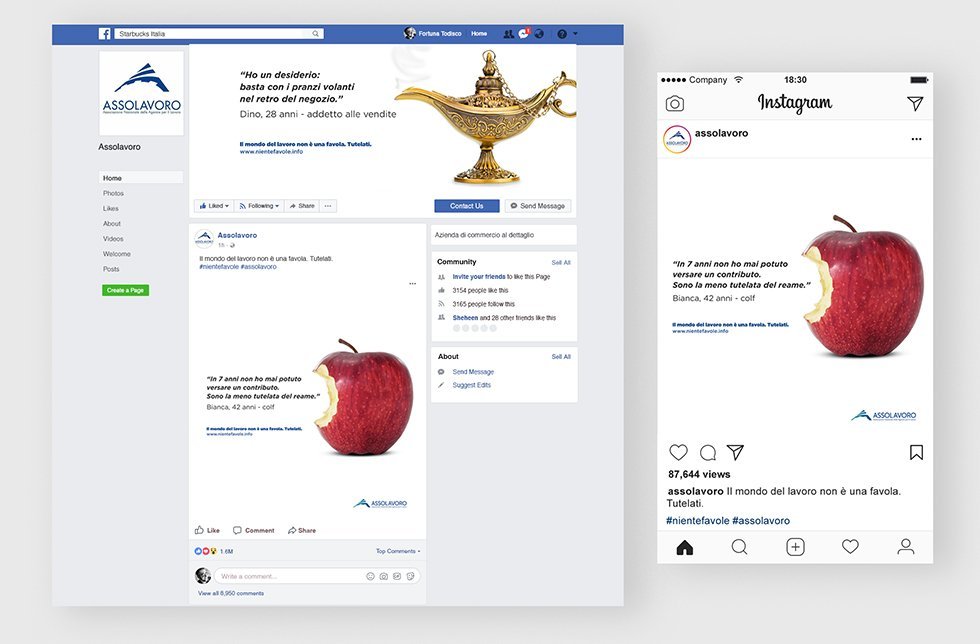Click the Write a comment field
Screen dimensions: 980x644
(x=318, y=576)
